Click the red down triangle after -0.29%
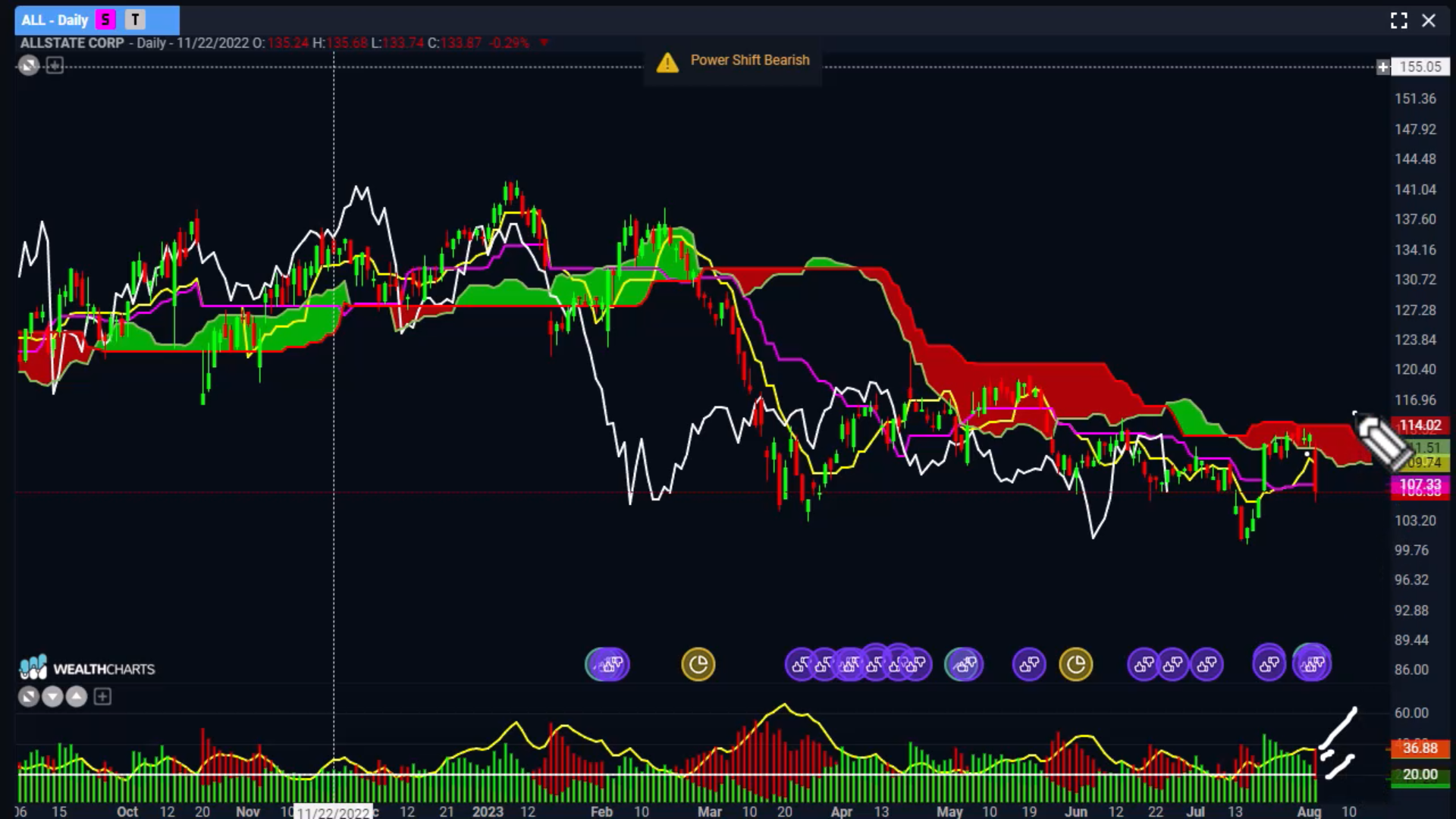Viewport: 1456px width, 819px height. tap(544, 42)
